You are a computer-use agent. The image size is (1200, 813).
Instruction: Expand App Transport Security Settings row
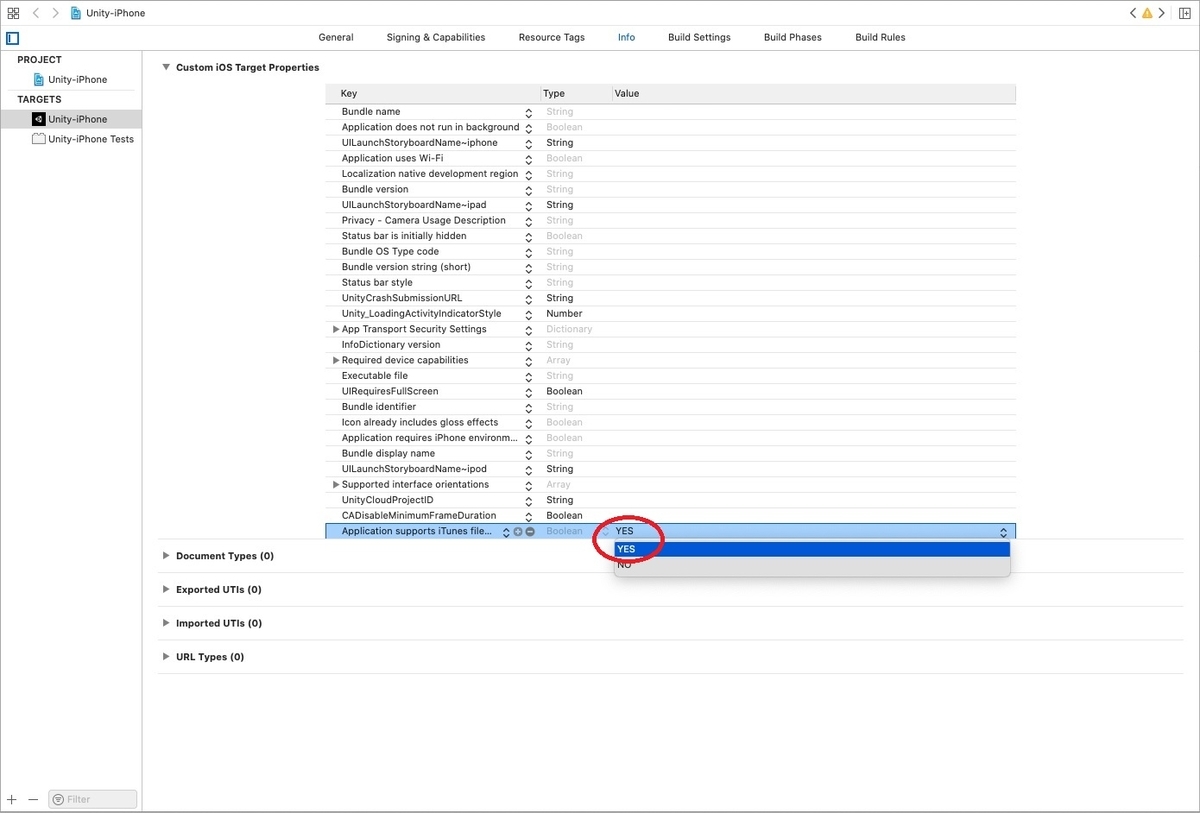[x=336, y=329]
